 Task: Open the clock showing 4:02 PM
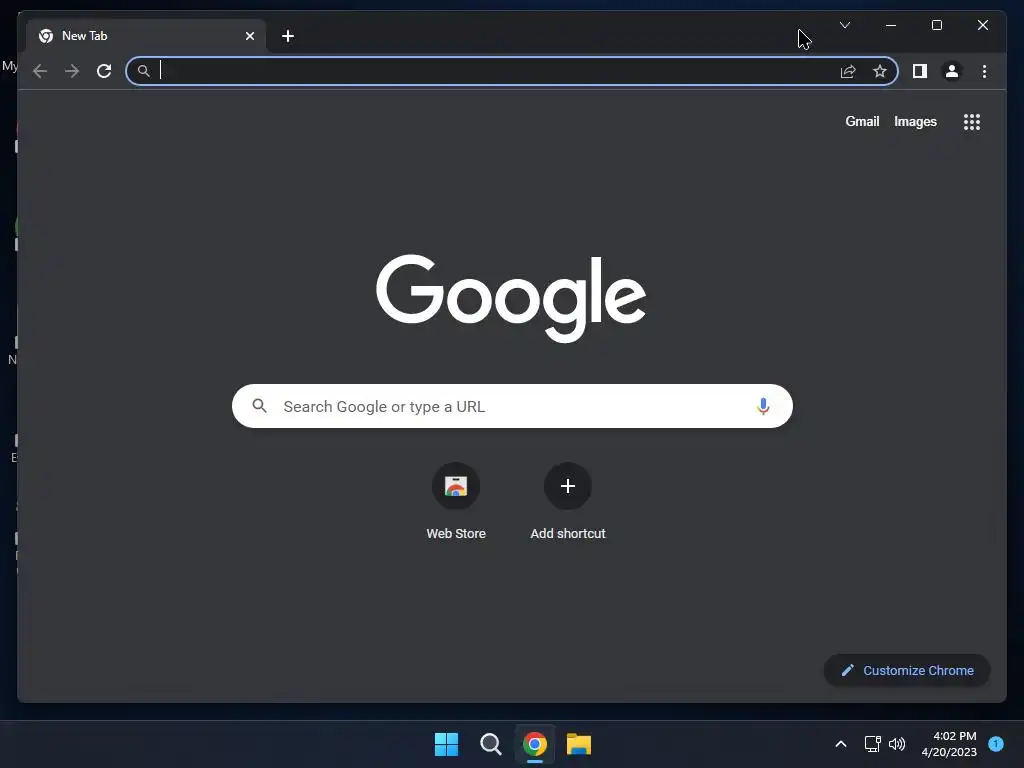click(x=949, y=744)
